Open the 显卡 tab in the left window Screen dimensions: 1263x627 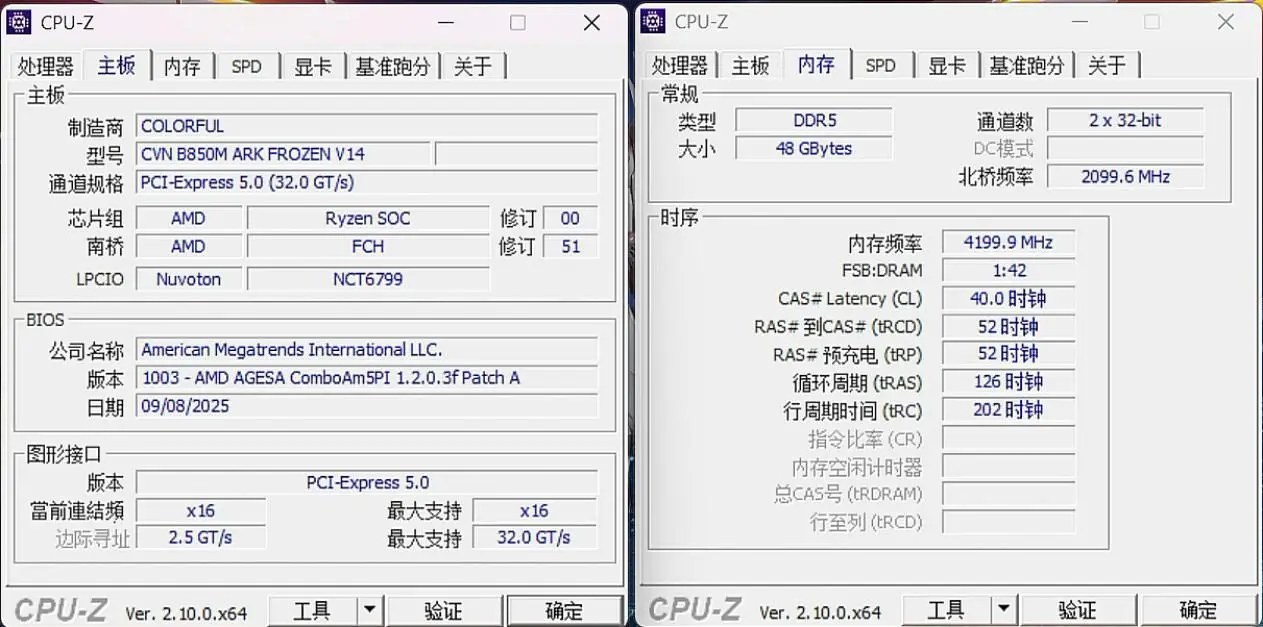point(312,65)
